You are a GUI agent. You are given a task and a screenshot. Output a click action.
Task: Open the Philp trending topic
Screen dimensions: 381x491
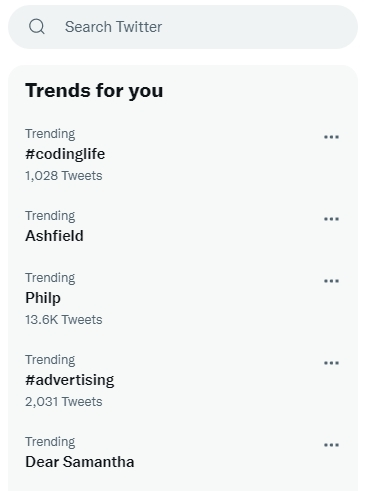pyautogui.click(x=43, y=298)
